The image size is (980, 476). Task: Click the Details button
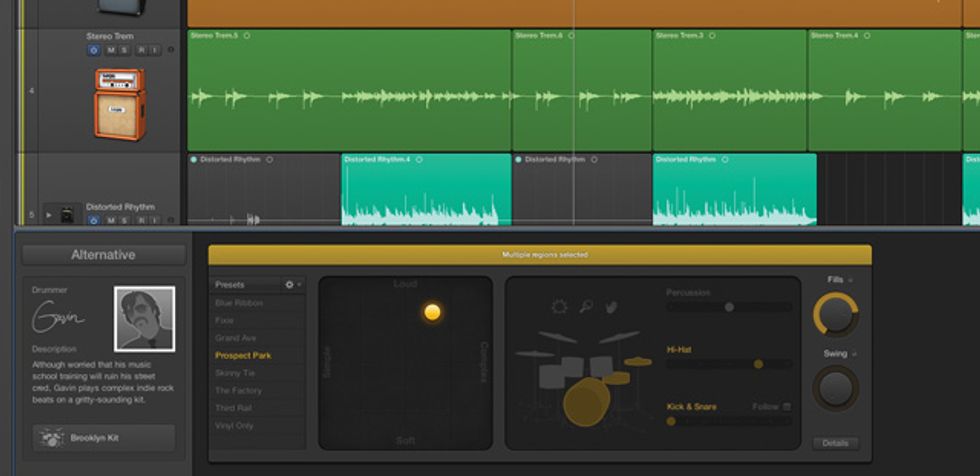pyautogui.click(x=834, y=442)
